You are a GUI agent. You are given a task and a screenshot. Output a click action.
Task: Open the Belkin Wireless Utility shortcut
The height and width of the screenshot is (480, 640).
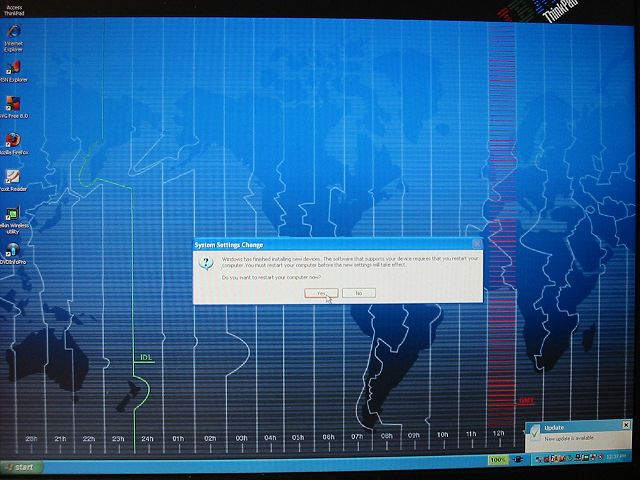pyautogui.click(x=14, y=214)
